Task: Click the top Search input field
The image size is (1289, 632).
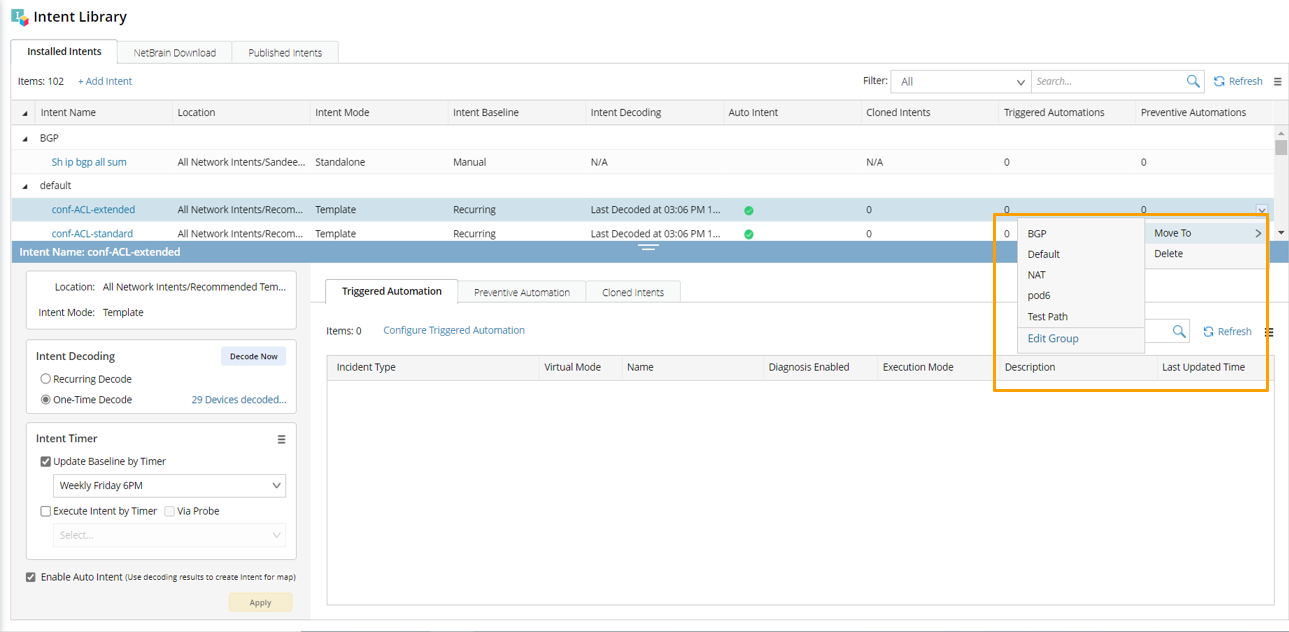Action: (x=1108, y=82)
